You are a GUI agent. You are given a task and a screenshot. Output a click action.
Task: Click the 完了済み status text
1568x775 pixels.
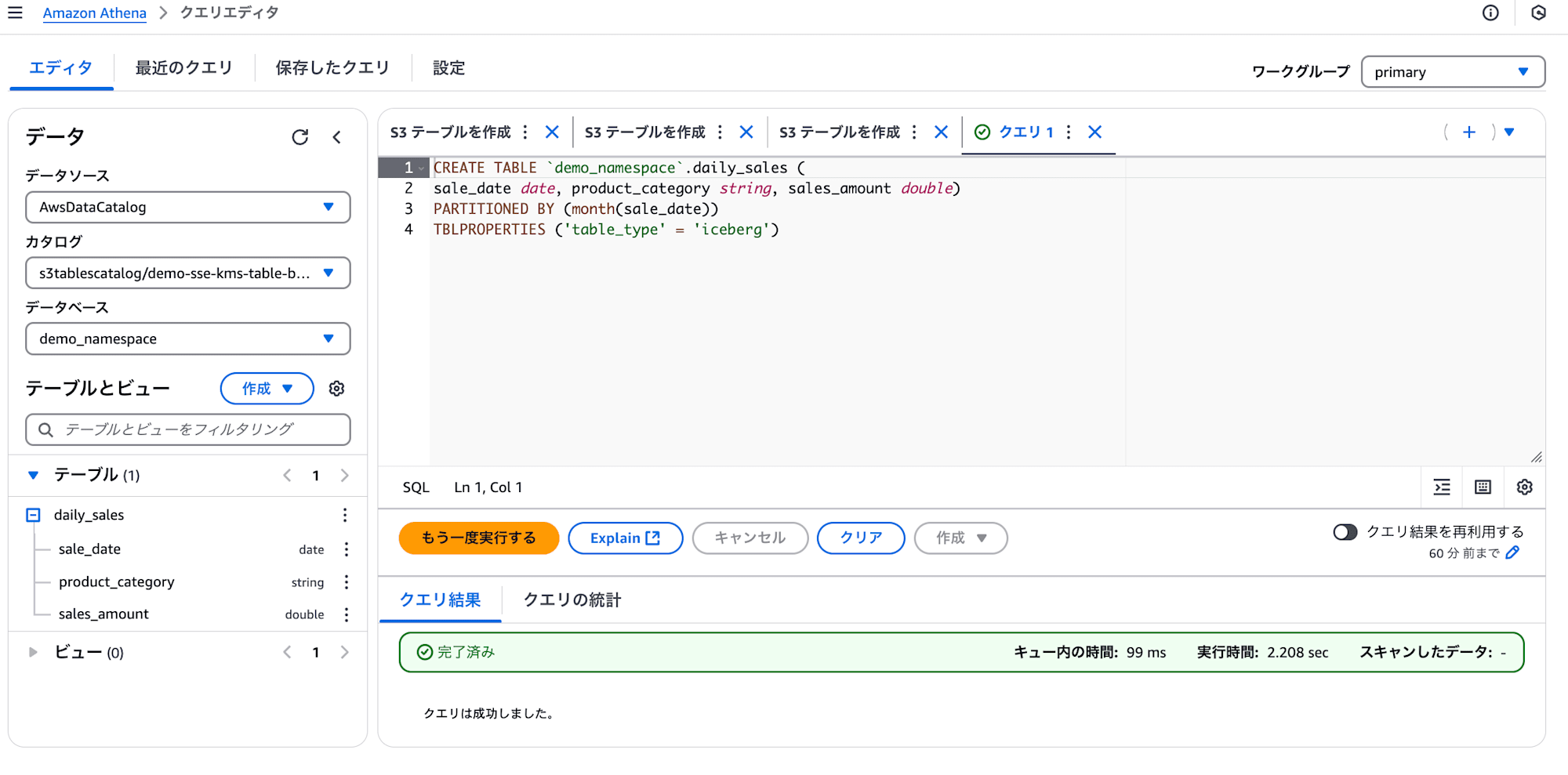tap(466, 653)
